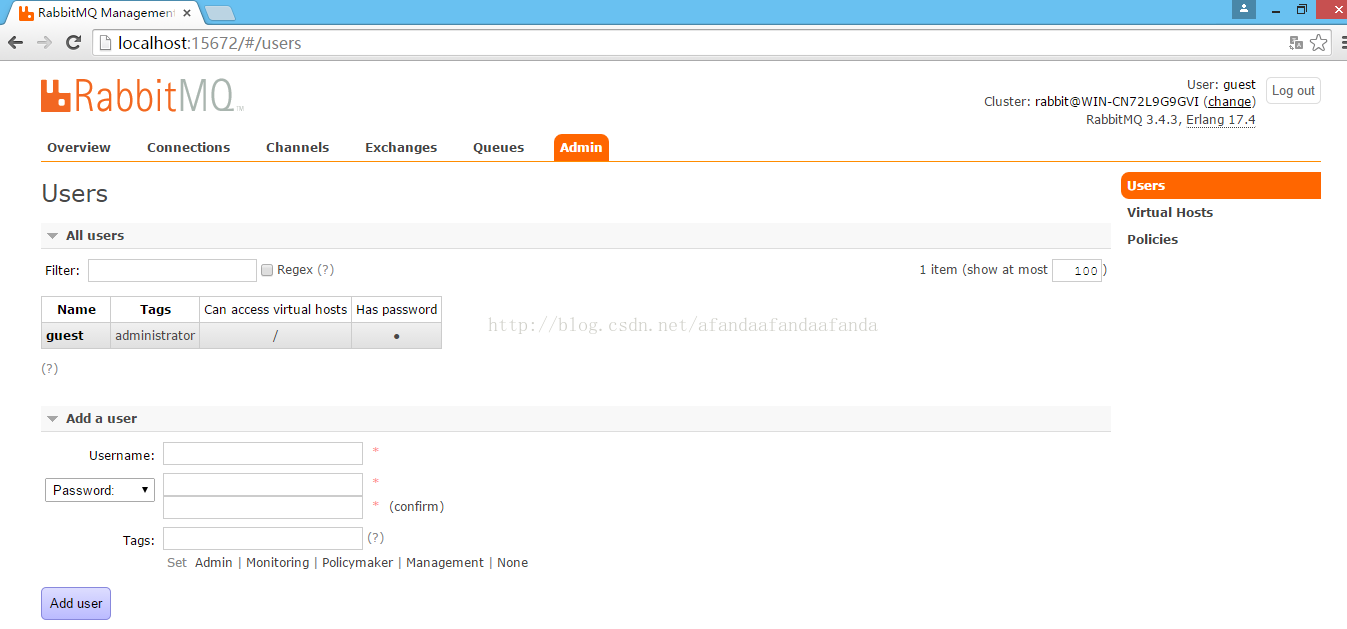Bookmark this page with star icon
The height and width of the screenshot is (629, 1347).
click(x=1319, y=43)
